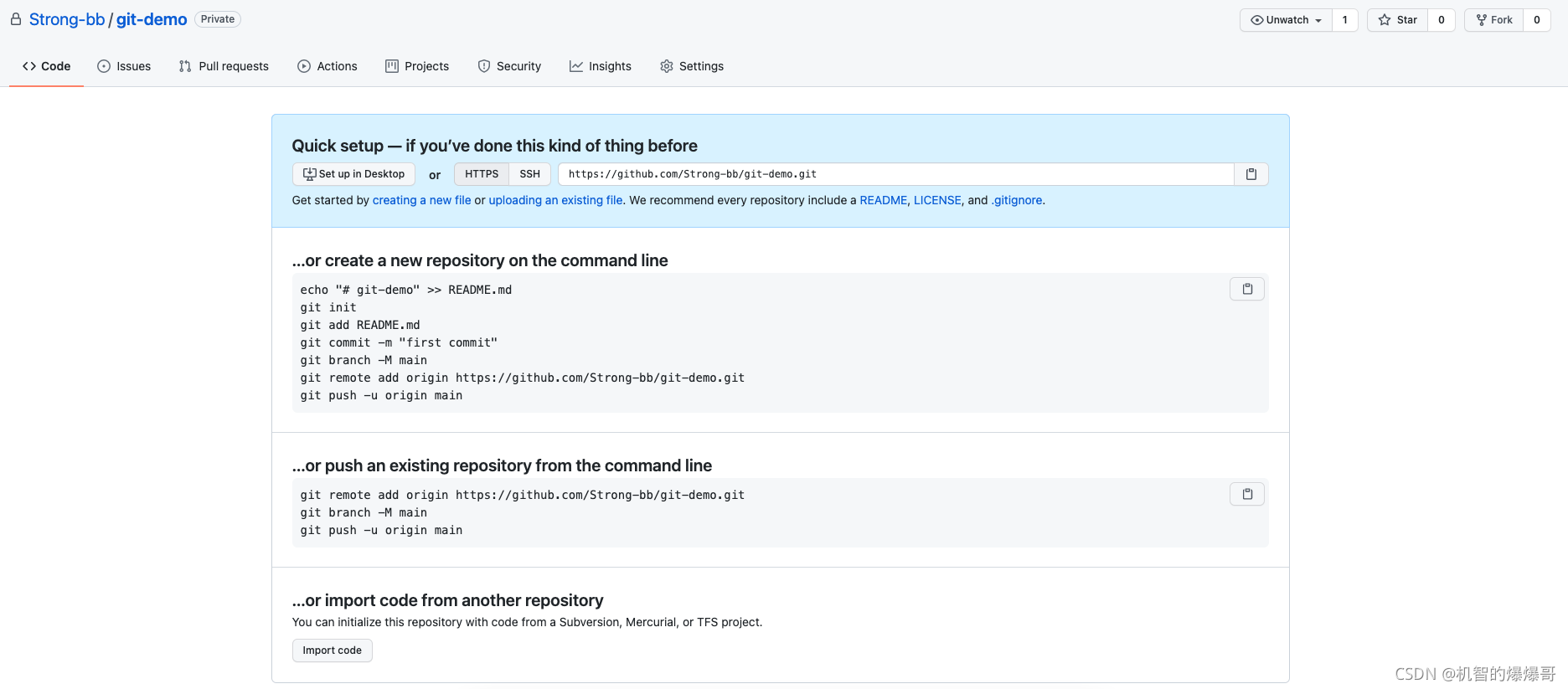Image resolution: width=1568 pixels, height=689 pixels.
Task: Copy the repository HTTPS URL via clipboard icon
Action: coord(1251,174)
